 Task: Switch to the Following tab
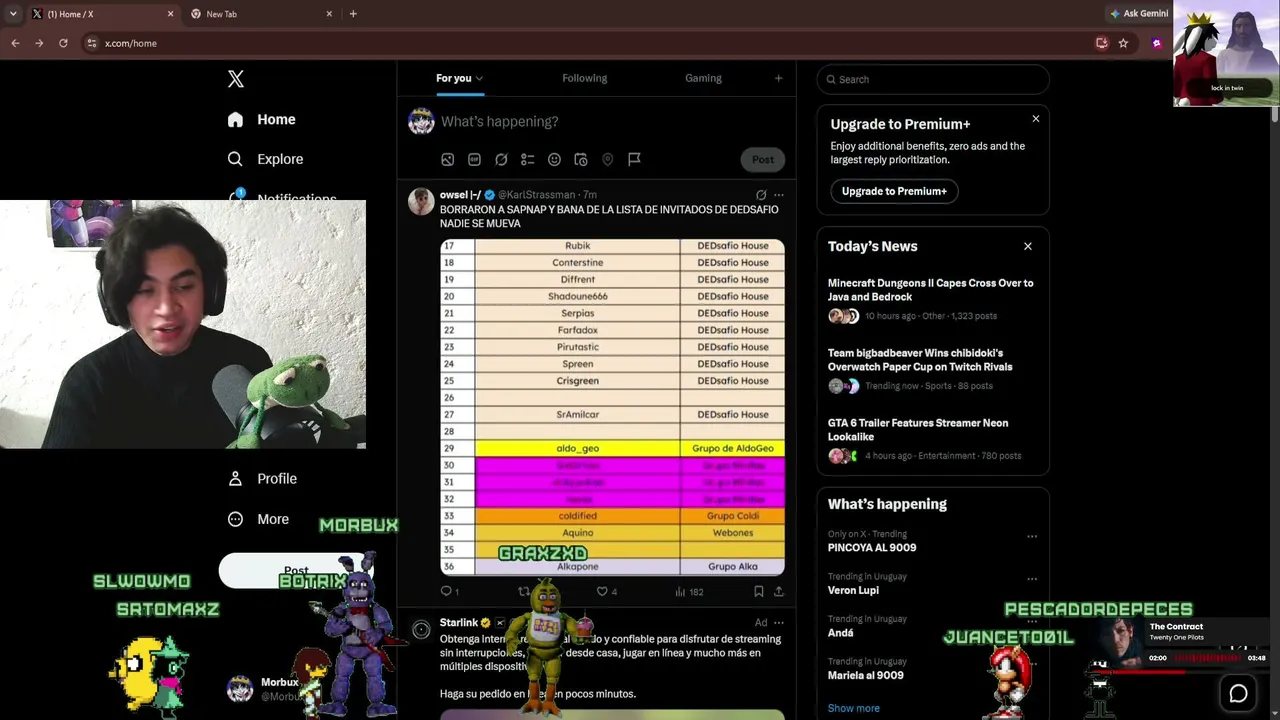click(x=584, y=78)
